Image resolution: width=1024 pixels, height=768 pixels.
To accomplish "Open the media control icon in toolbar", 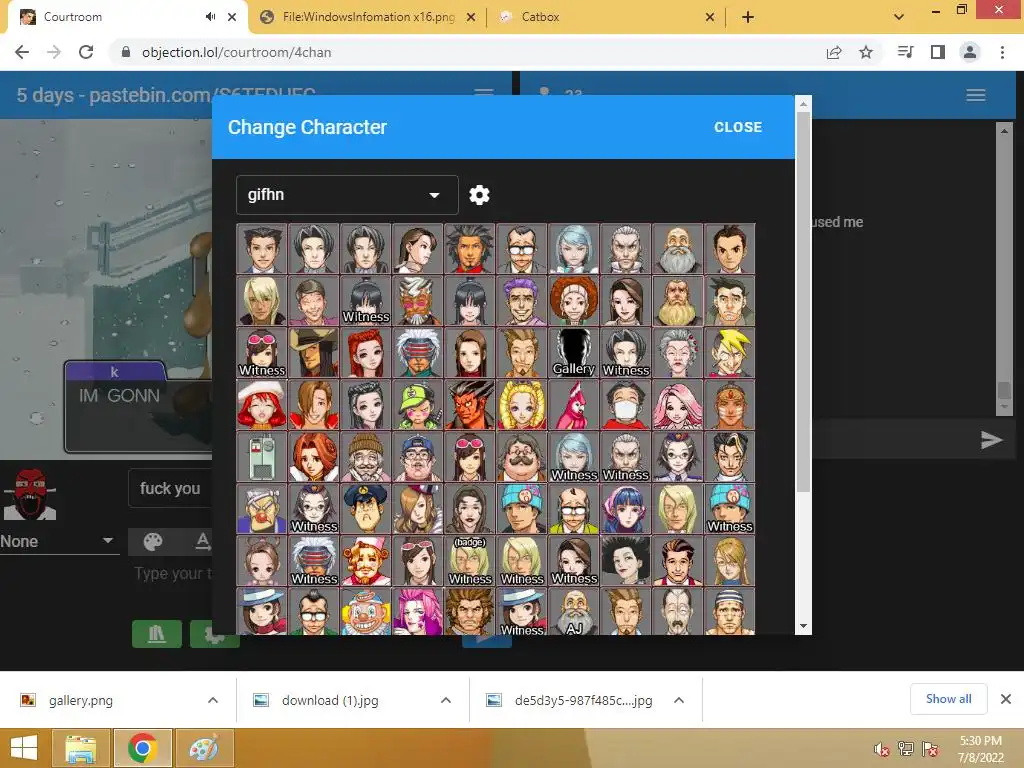I will pos(906,52).
